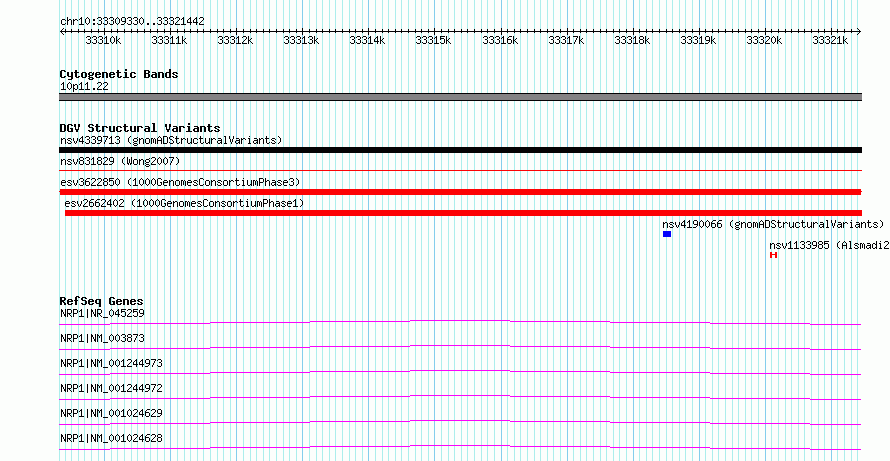Open NRP1|NR_045259 transcript label
The image size is (890, 461).
[x=102, y=313]
